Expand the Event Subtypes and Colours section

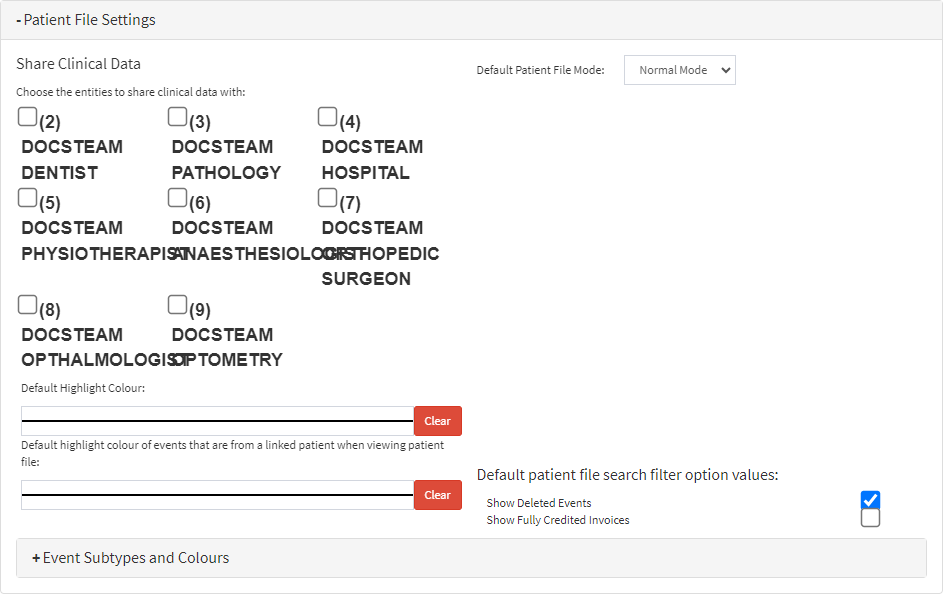click(x=131, y=558)
